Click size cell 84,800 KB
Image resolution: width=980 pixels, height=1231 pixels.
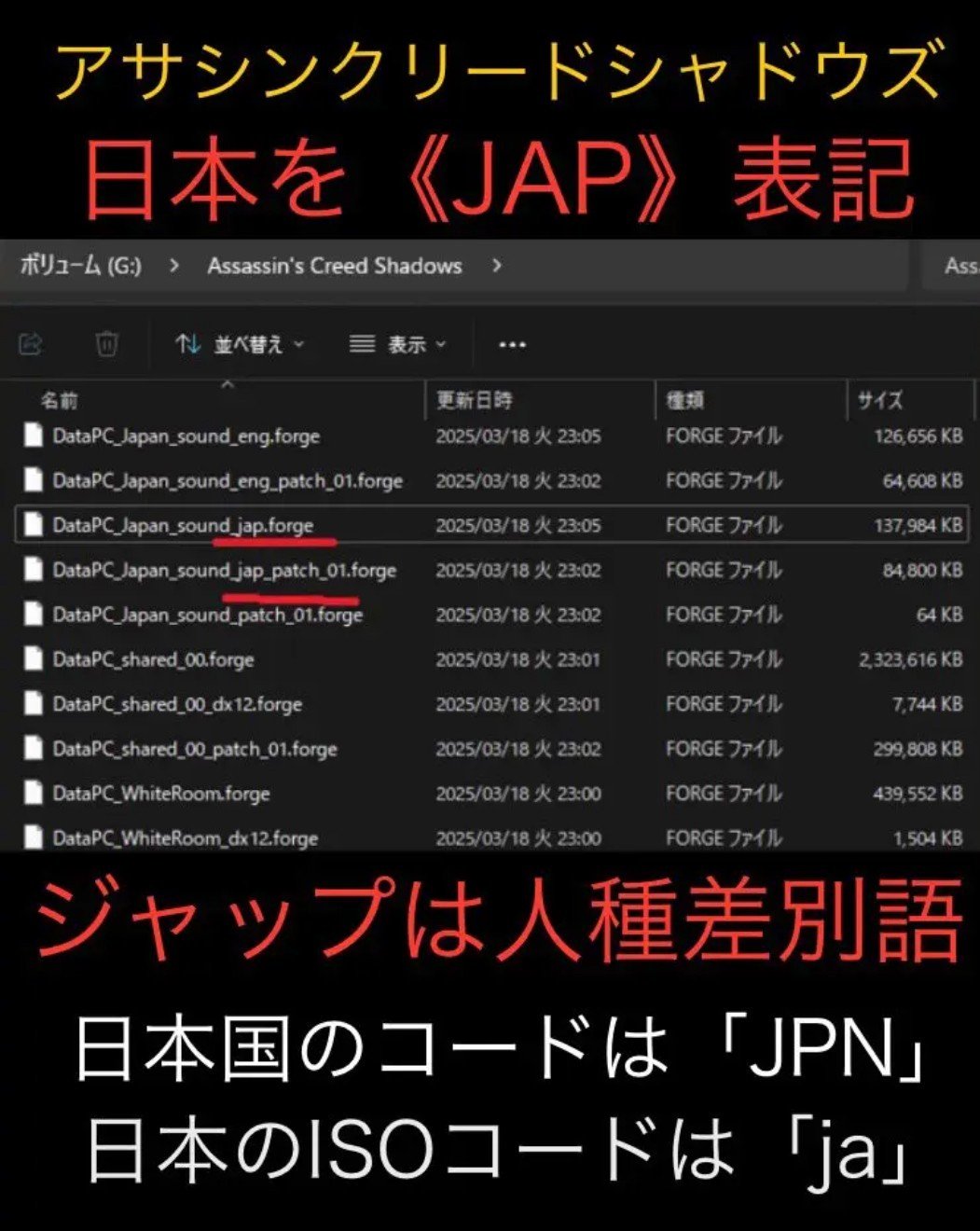[923, 570]
